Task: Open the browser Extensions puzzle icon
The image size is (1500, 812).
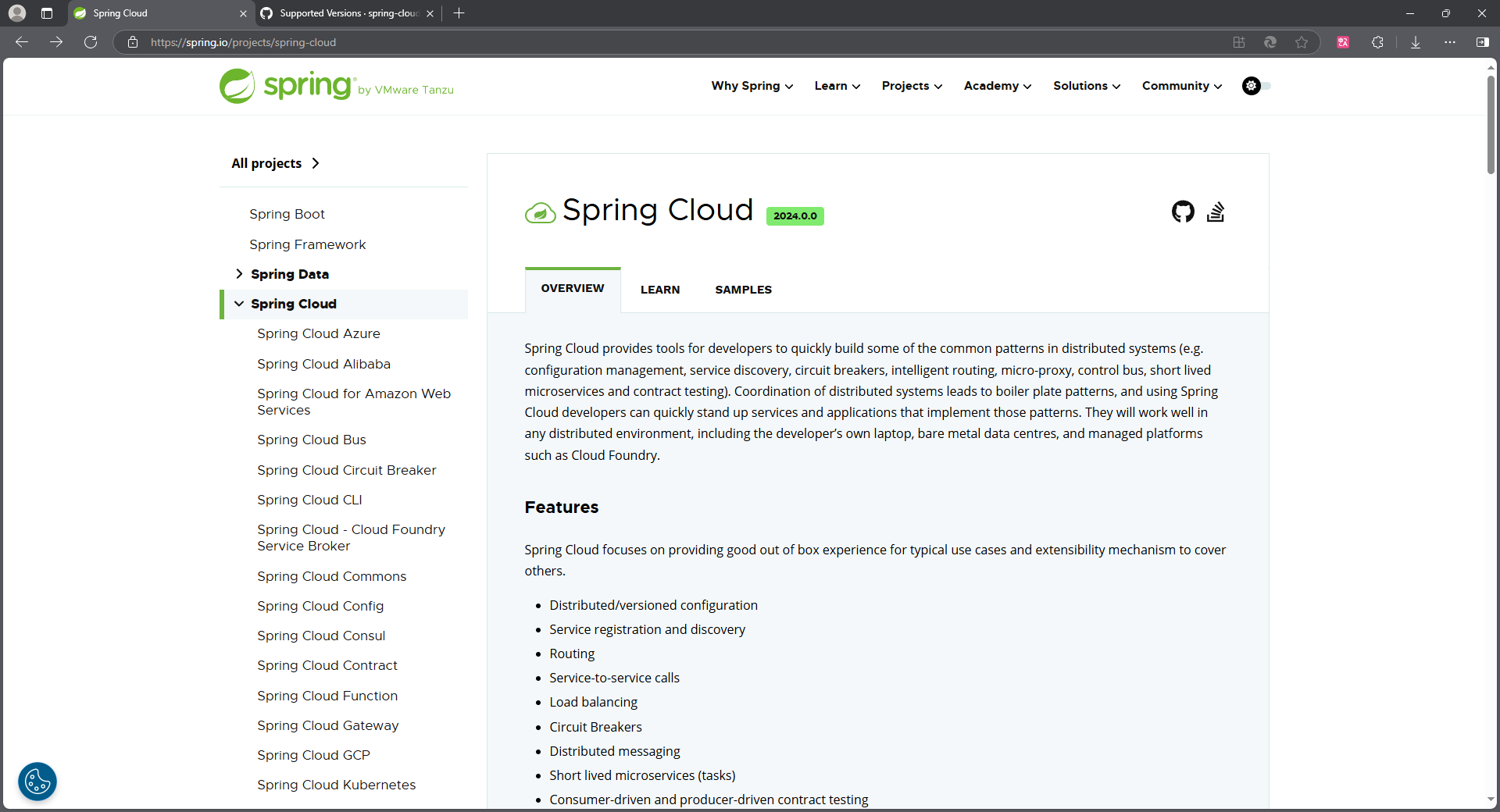Action: pos(1378,42)
